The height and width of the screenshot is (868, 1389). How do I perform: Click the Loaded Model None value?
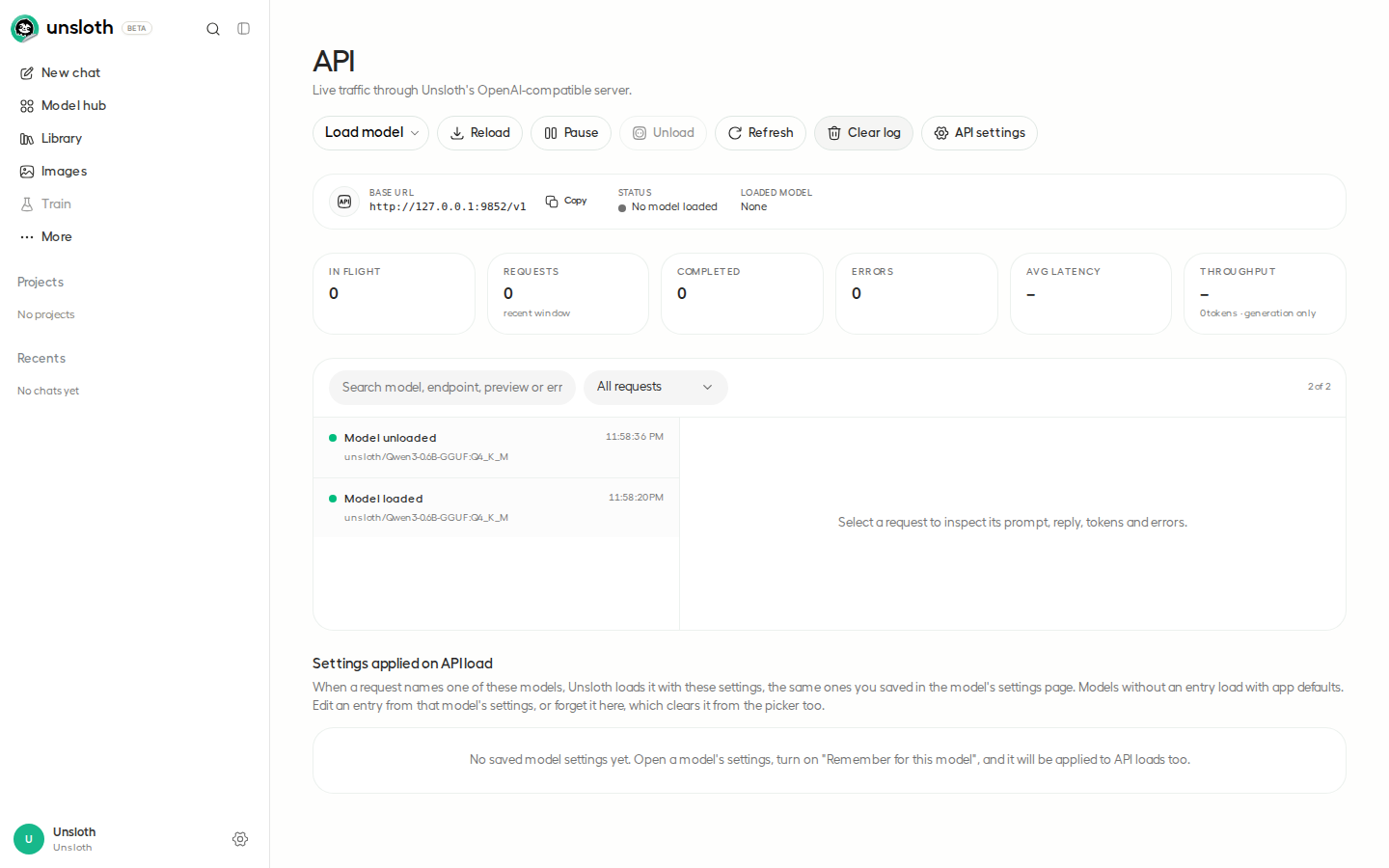754,207
